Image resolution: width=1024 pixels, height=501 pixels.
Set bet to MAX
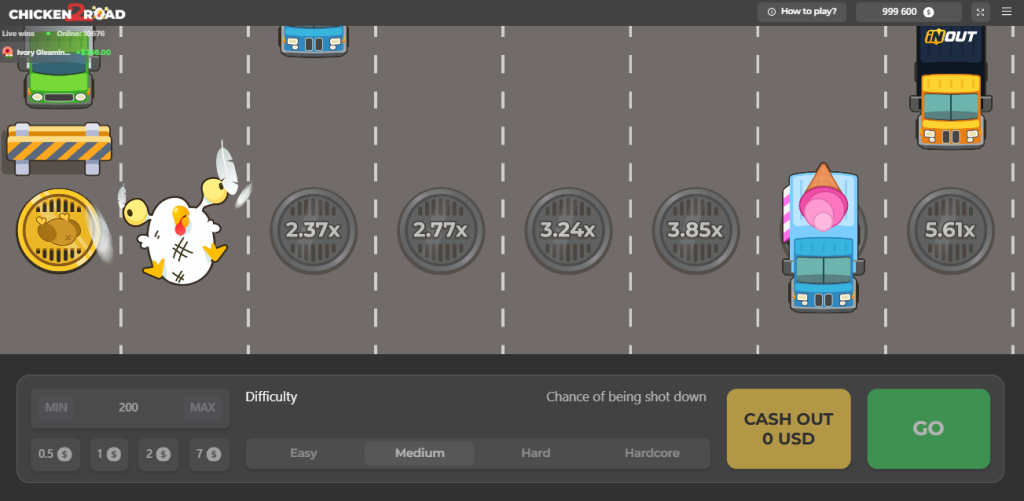(202, 408)
